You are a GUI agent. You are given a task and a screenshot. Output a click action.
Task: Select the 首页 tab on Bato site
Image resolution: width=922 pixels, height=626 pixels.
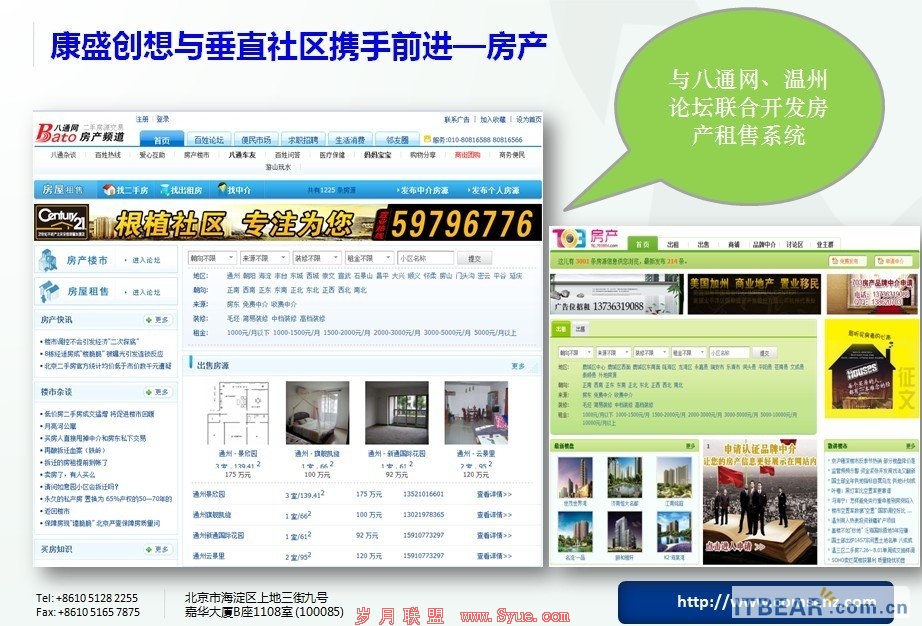(x=162, y=140)
